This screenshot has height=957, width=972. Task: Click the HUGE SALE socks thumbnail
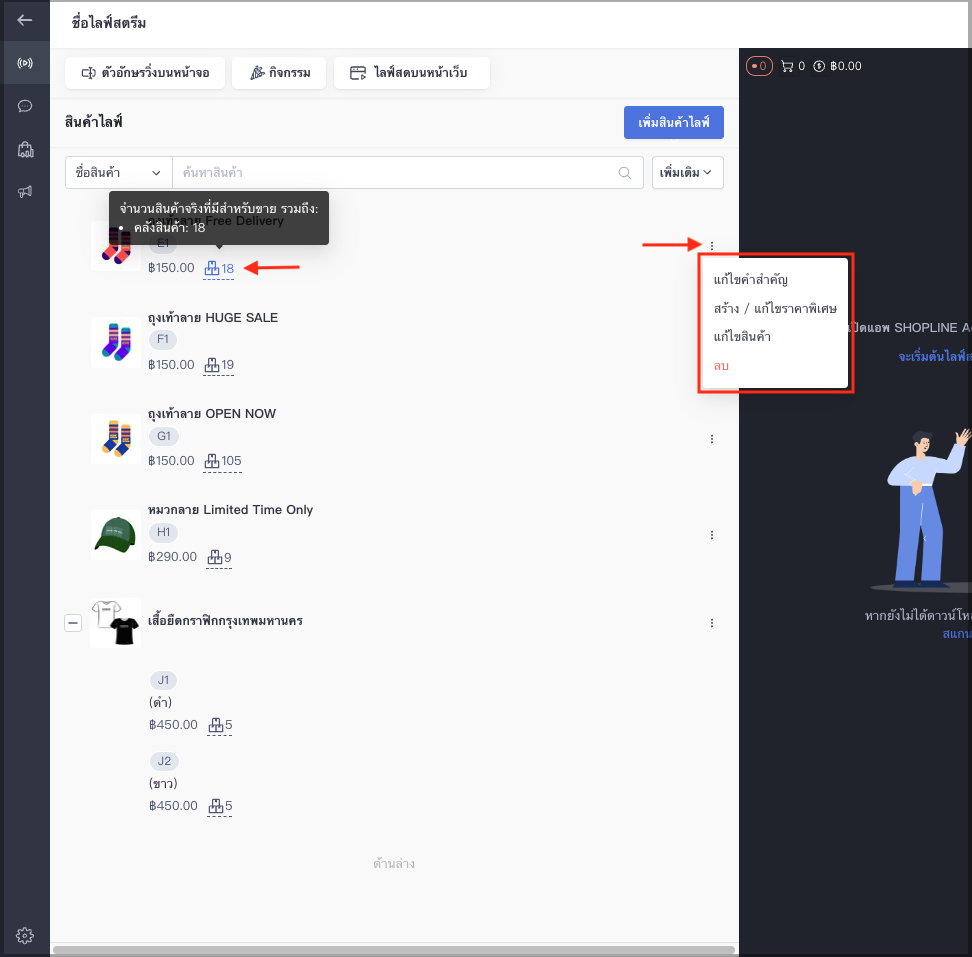pyautogui.click(x=116, y=342)
